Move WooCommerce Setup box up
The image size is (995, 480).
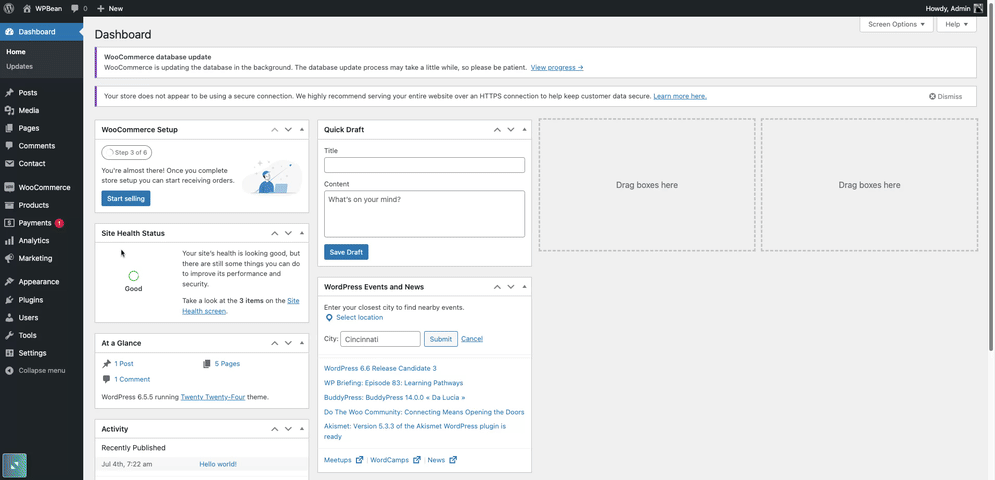click(x=275, y=130)
